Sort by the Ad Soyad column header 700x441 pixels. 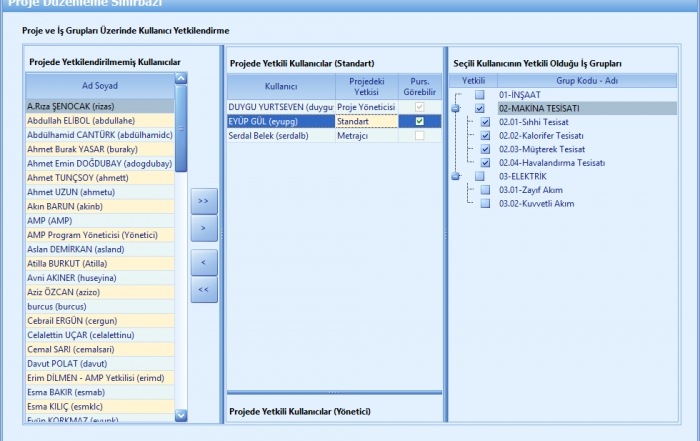99,85
